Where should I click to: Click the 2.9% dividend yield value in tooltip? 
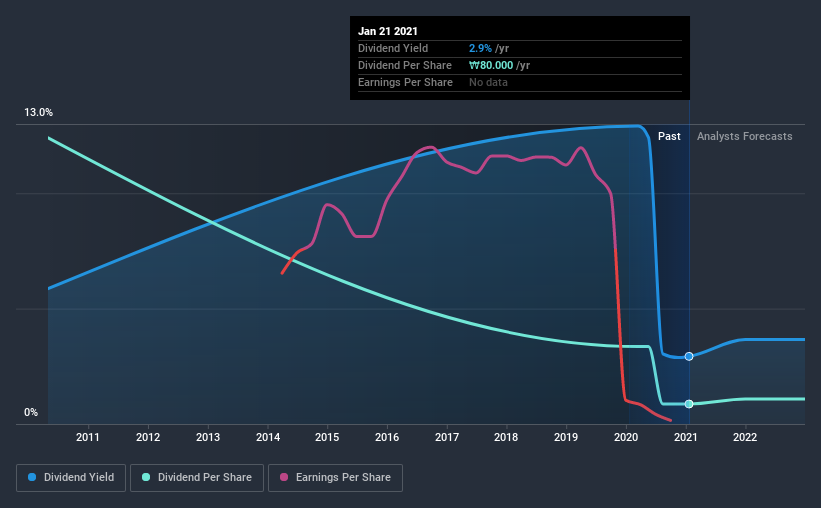[480, 48]
